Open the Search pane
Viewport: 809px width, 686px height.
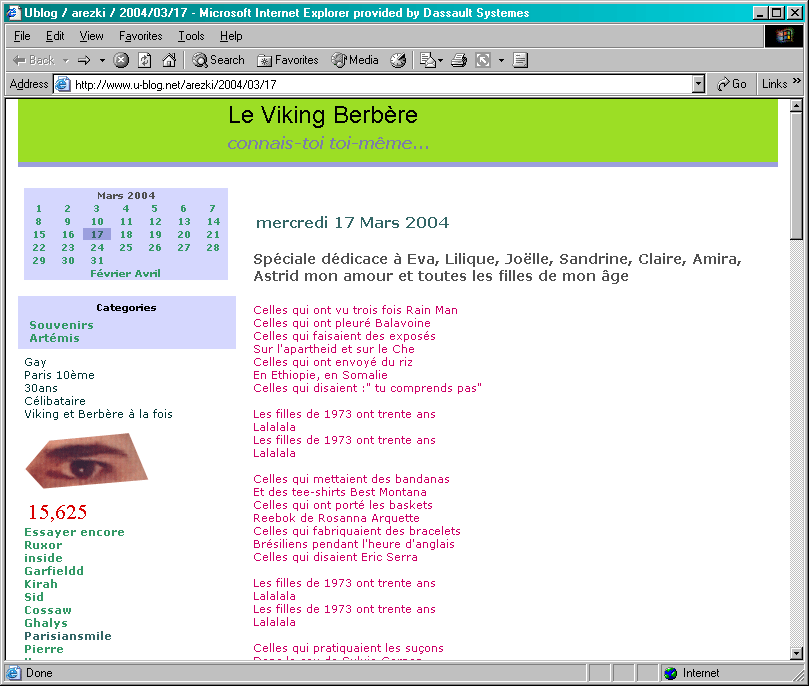point(218,60)
